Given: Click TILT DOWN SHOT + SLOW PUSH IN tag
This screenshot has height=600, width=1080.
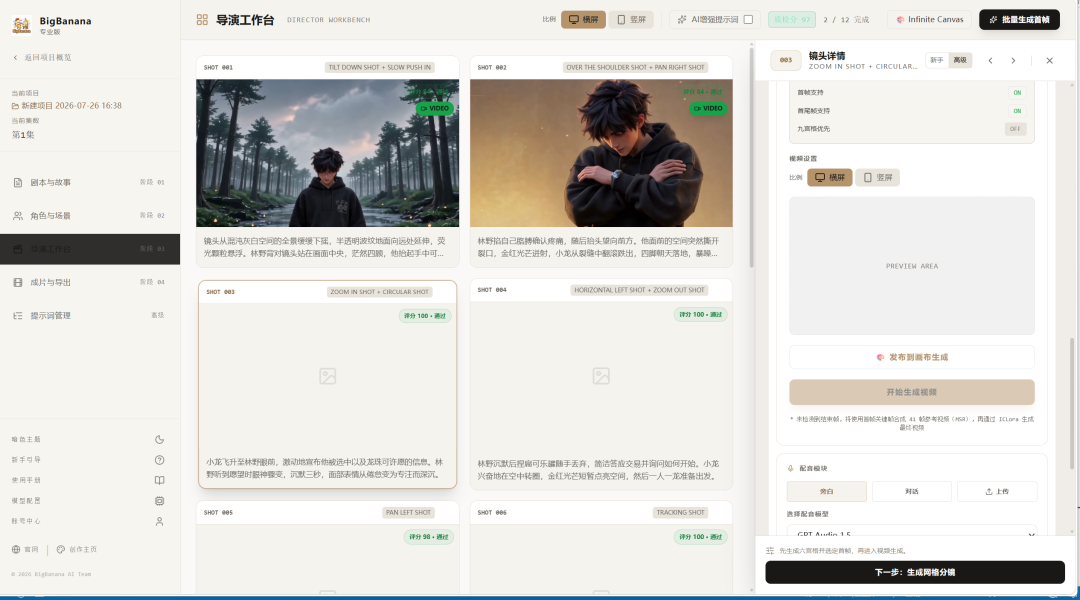Looking at the screenshot, I should point(380,68).
